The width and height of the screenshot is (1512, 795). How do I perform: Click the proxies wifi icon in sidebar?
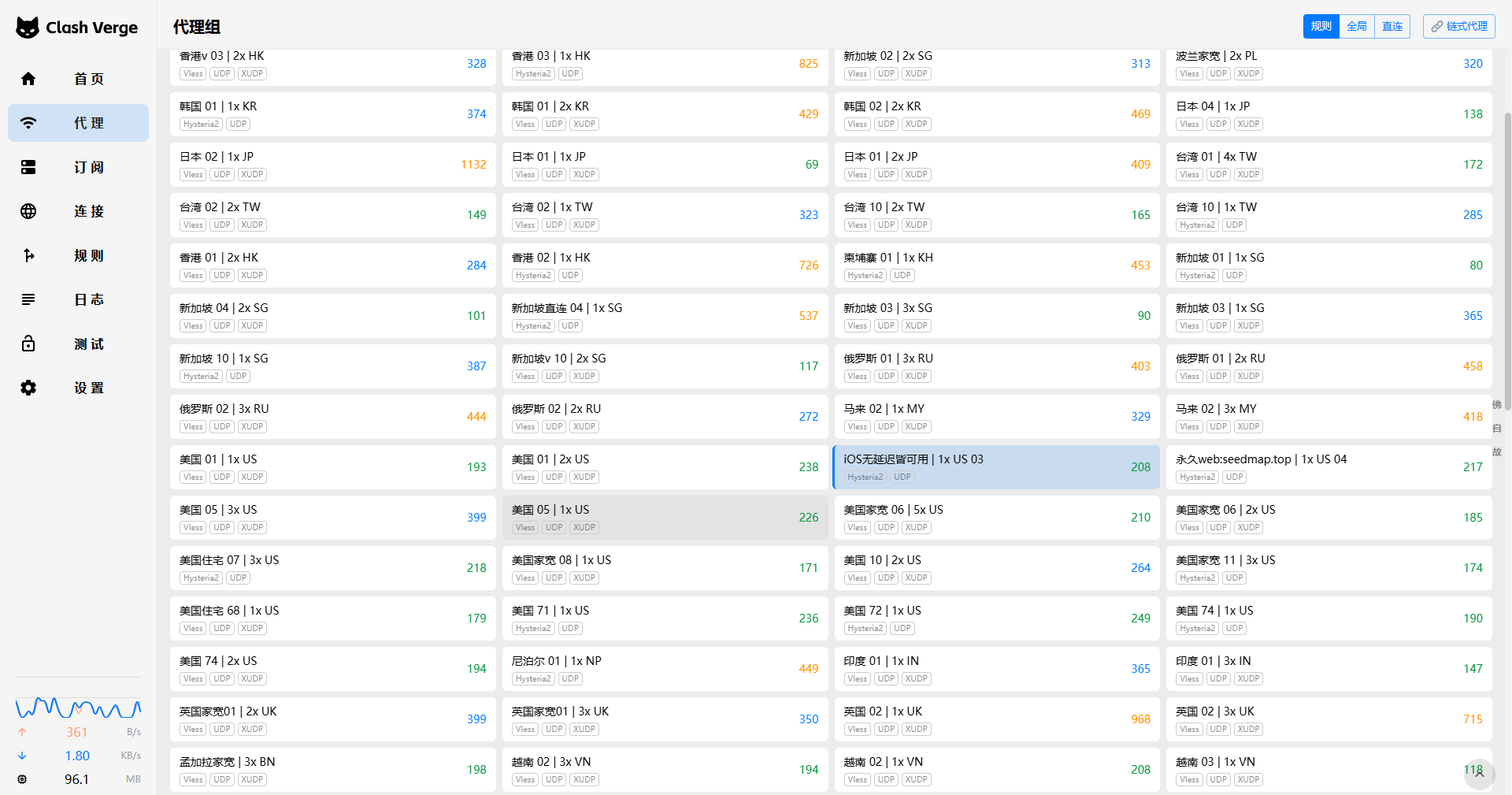(x=28, y=123)
